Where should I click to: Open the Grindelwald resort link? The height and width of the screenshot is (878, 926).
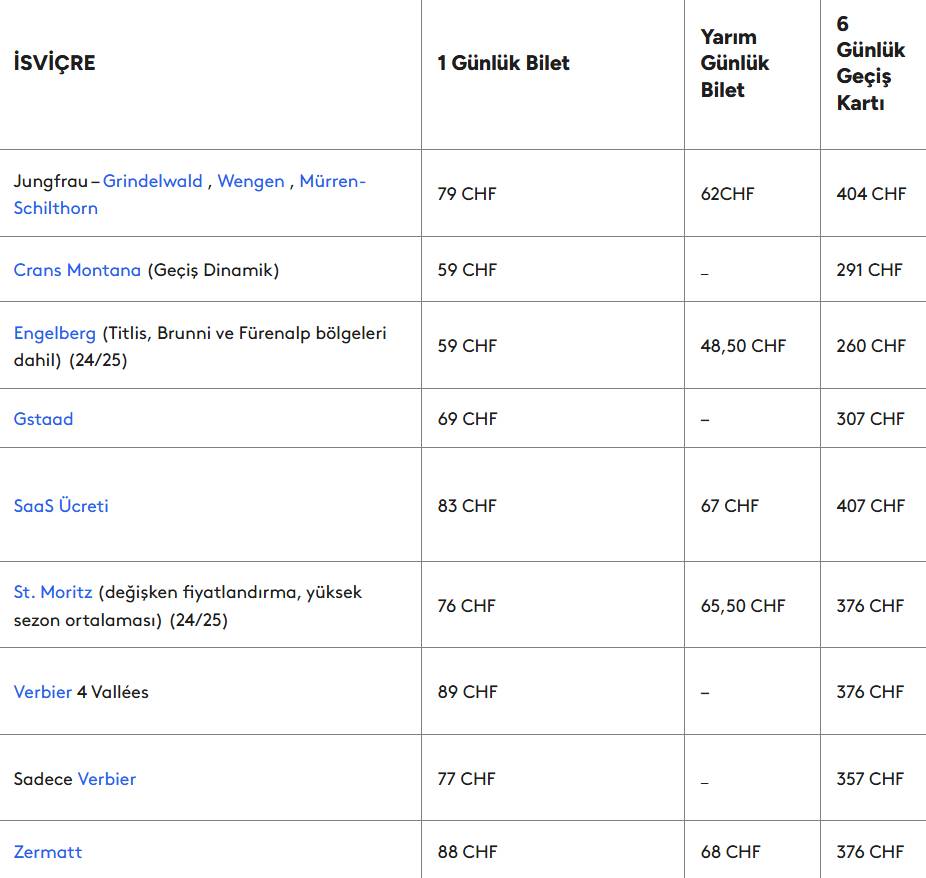click(x=152, y=181)
